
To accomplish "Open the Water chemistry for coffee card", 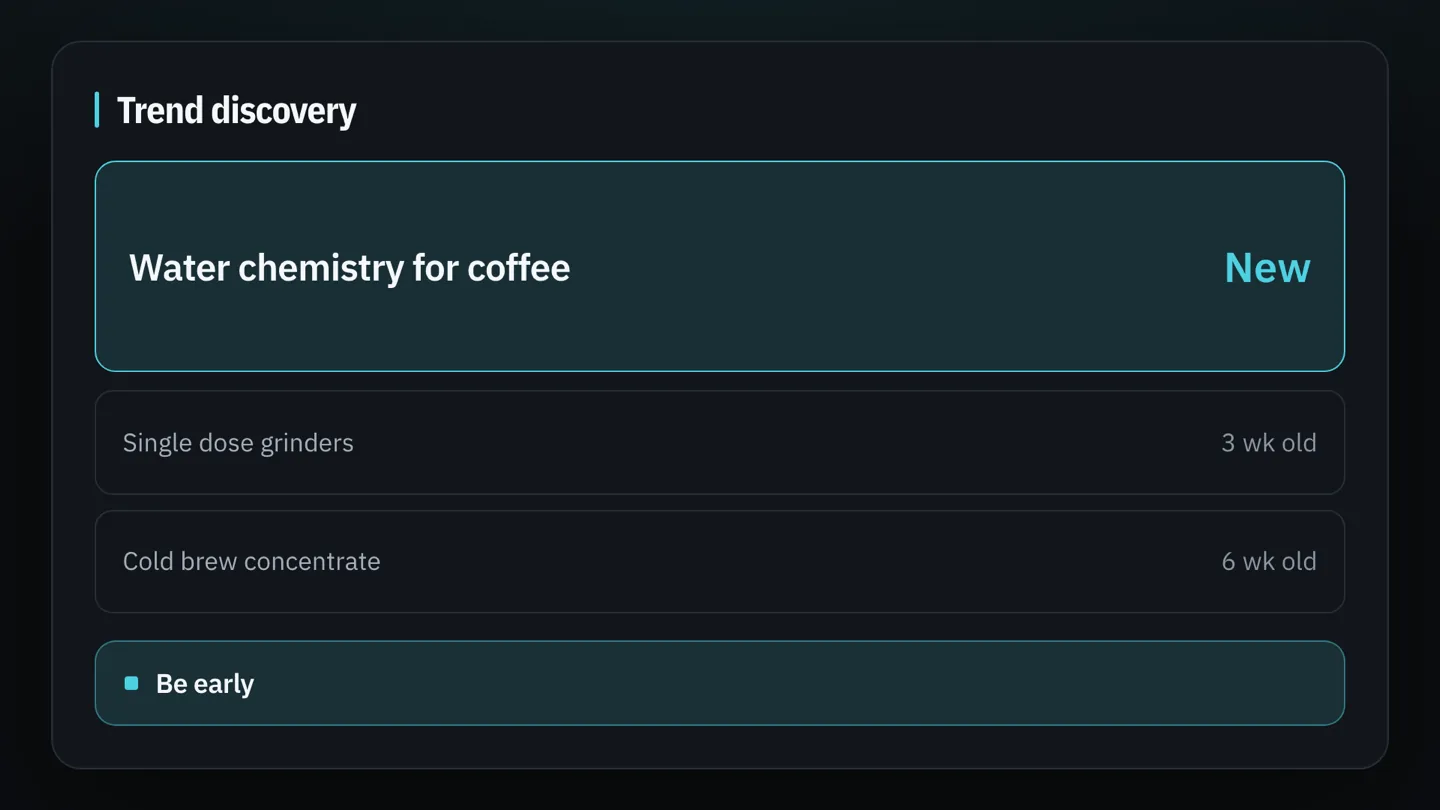I will click(720, 266).
